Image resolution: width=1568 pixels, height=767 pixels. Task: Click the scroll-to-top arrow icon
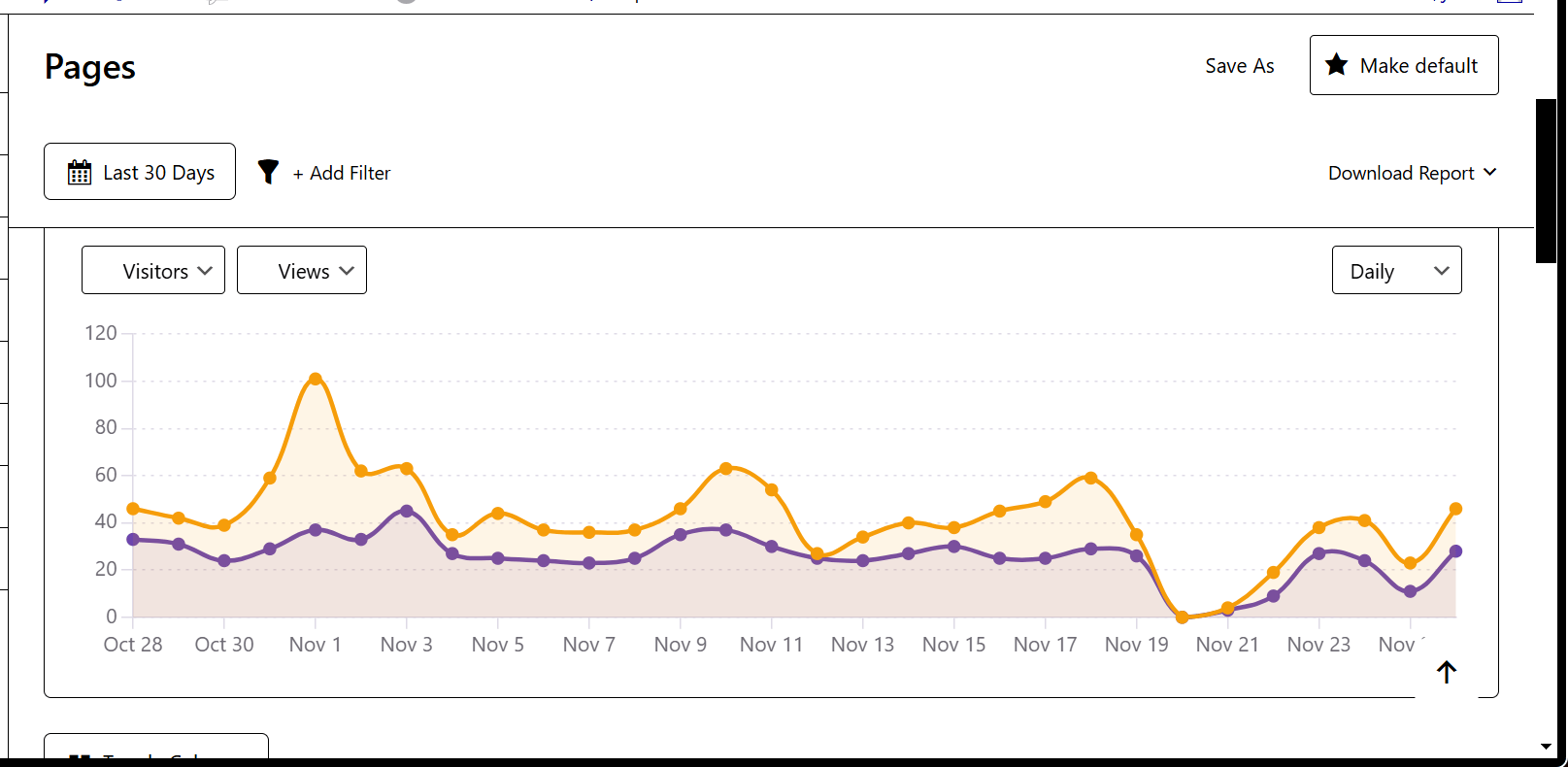point(1446,671)
